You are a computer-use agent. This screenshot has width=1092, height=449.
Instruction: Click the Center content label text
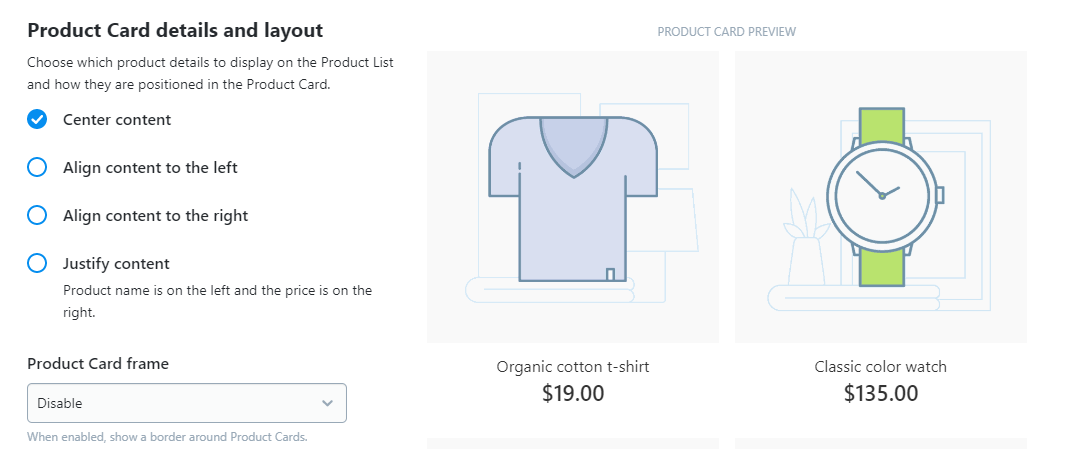click(117, 120)
